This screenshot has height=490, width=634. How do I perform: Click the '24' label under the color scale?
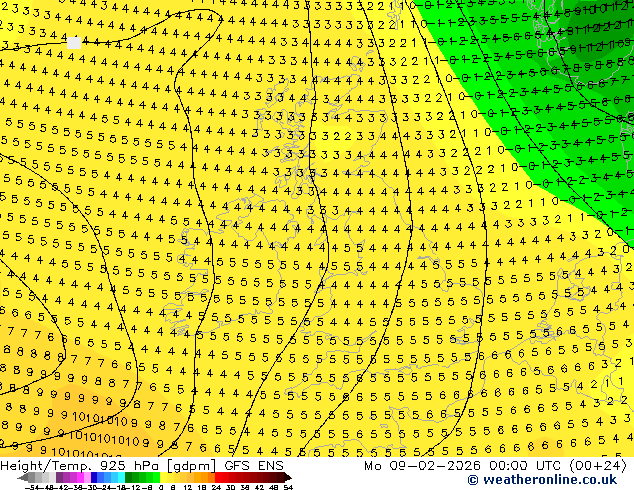pyautogui.click(x=216, y=488)
